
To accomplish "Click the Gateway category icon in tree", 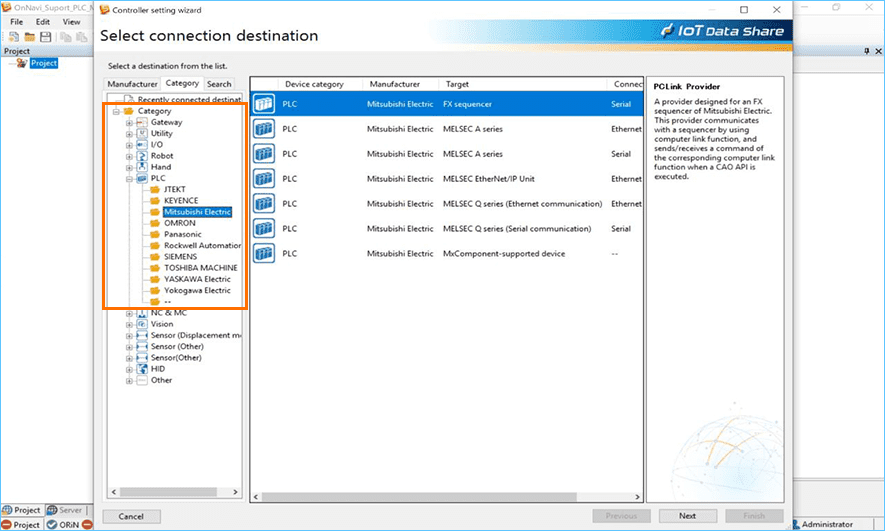I will coord(142,122).
